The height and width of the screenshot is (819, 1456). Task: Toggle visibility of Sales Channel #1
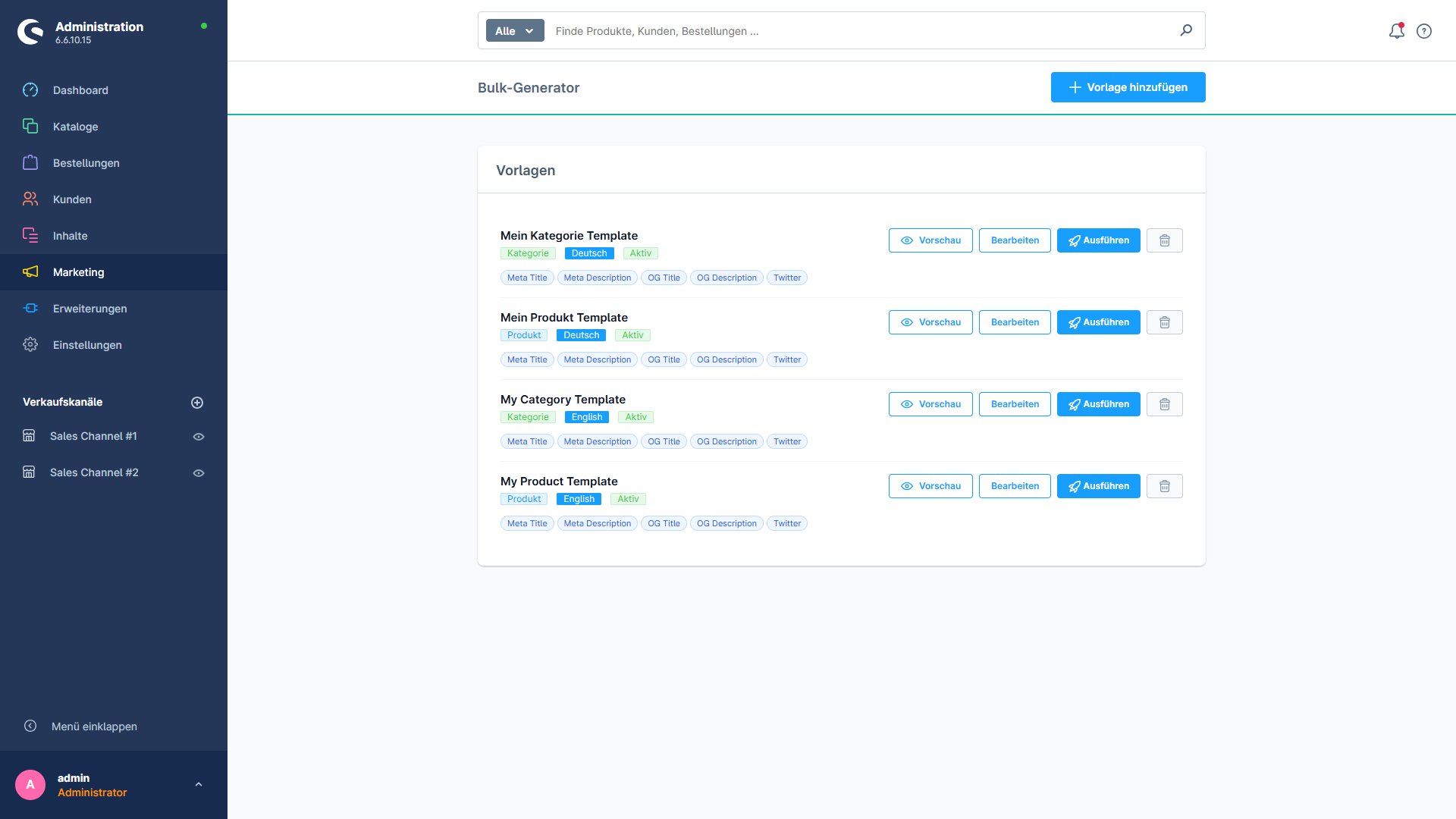[x=198, y=436]
